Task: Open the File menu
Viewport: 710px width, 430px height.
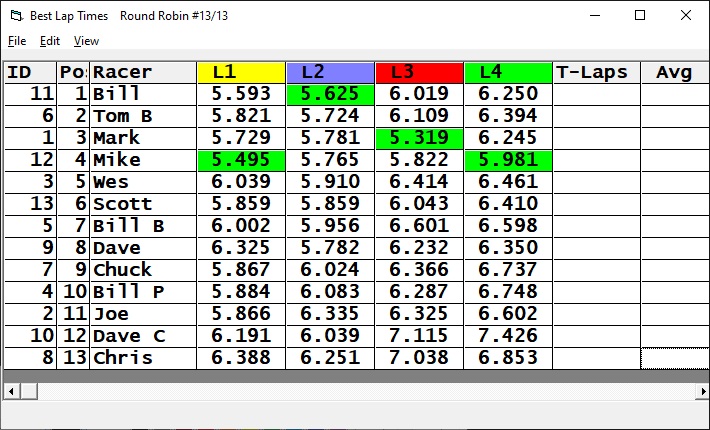Action: [17, 41]
